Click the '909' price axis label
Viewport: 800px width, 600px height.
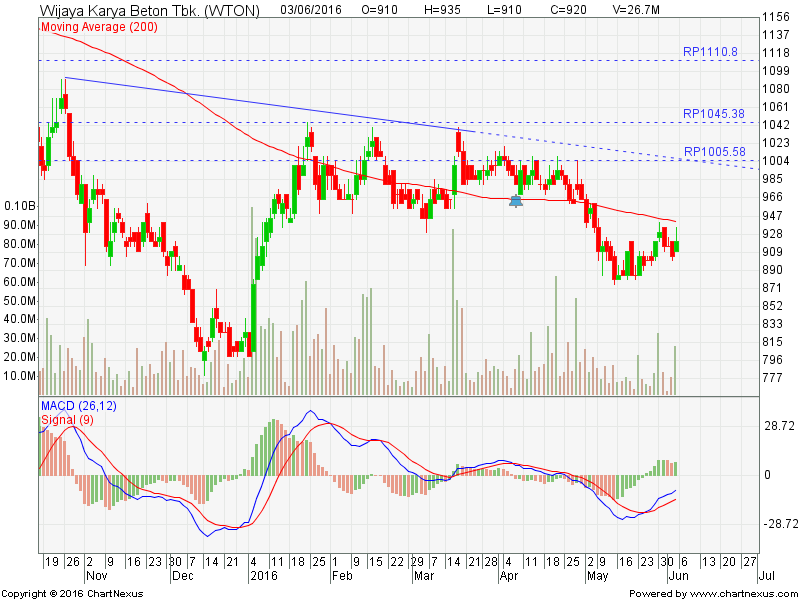772,252
